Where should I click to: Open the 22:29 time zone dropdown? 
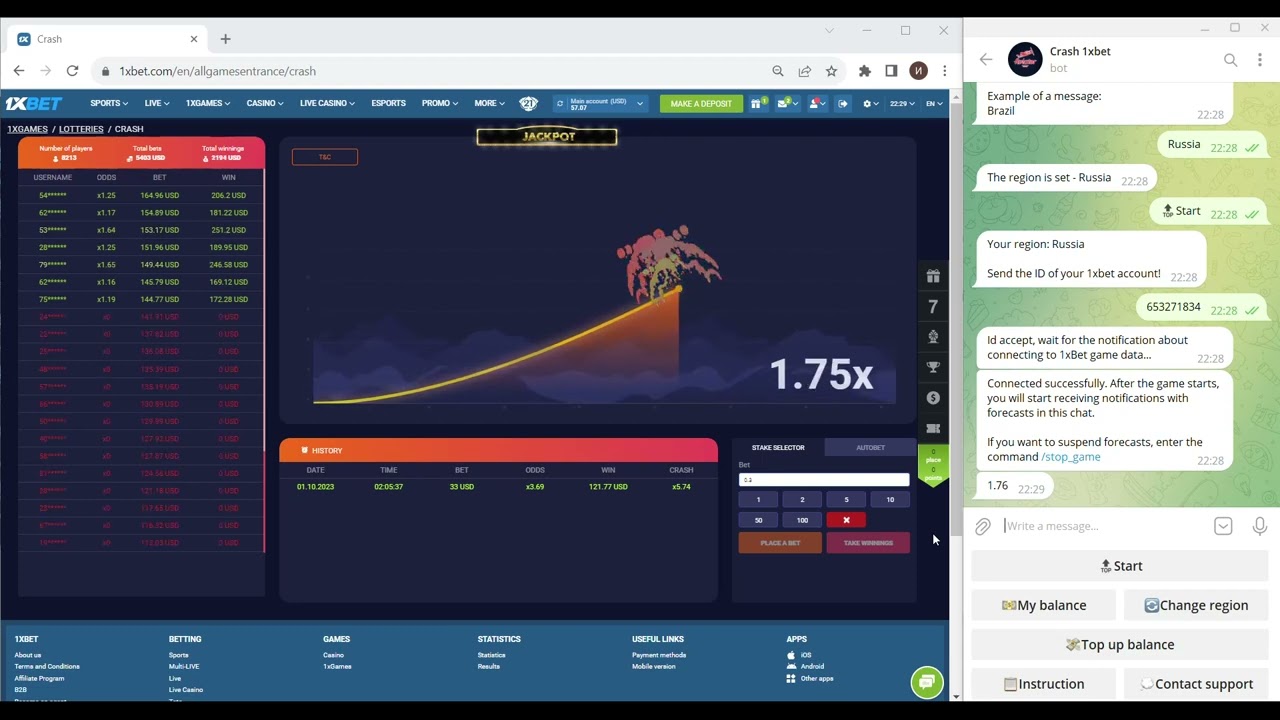902,103
